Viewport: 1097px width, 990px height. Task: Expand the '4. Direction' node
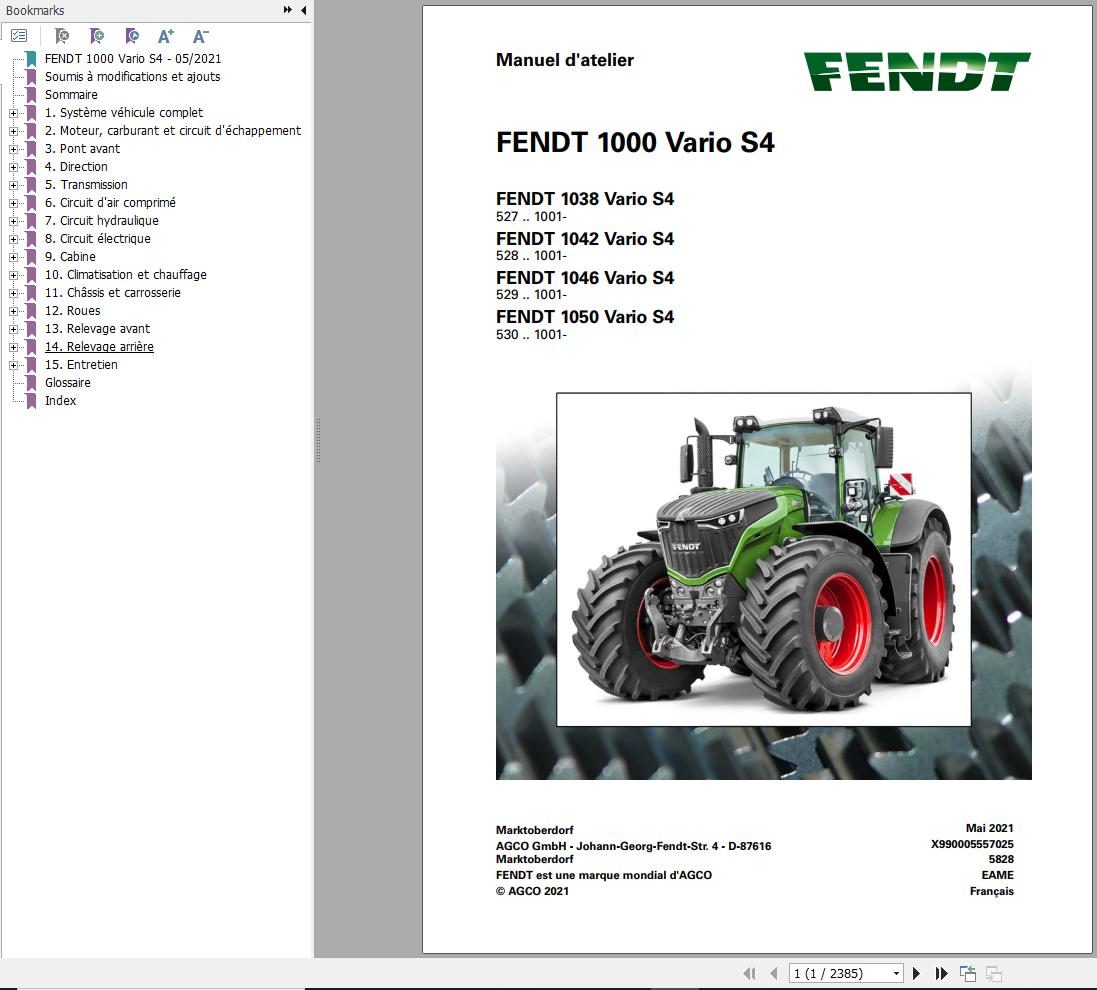pos(13,167)
